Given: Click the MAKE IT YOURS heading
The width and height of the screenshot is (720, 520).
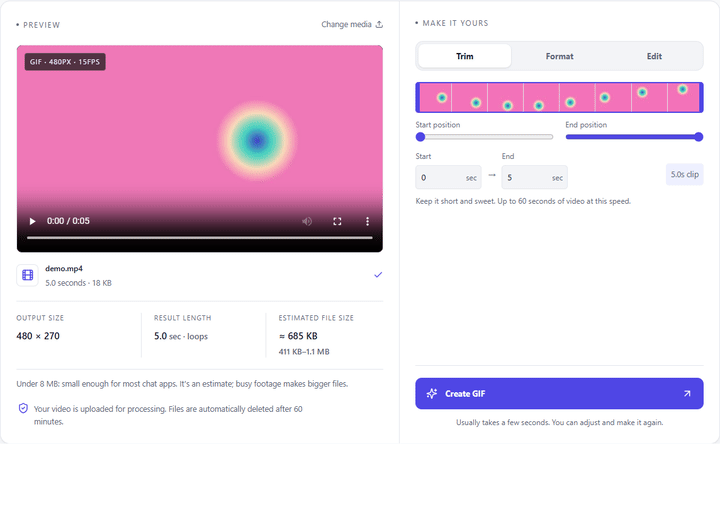Looking at the screenshot, I should point(455,23).
